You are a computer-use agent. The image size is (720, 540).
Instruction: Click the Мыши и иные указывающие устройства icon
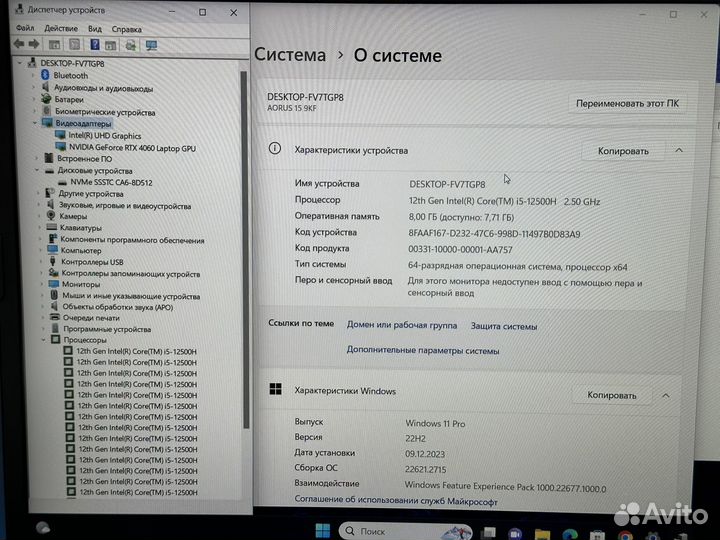click(54, 295)
